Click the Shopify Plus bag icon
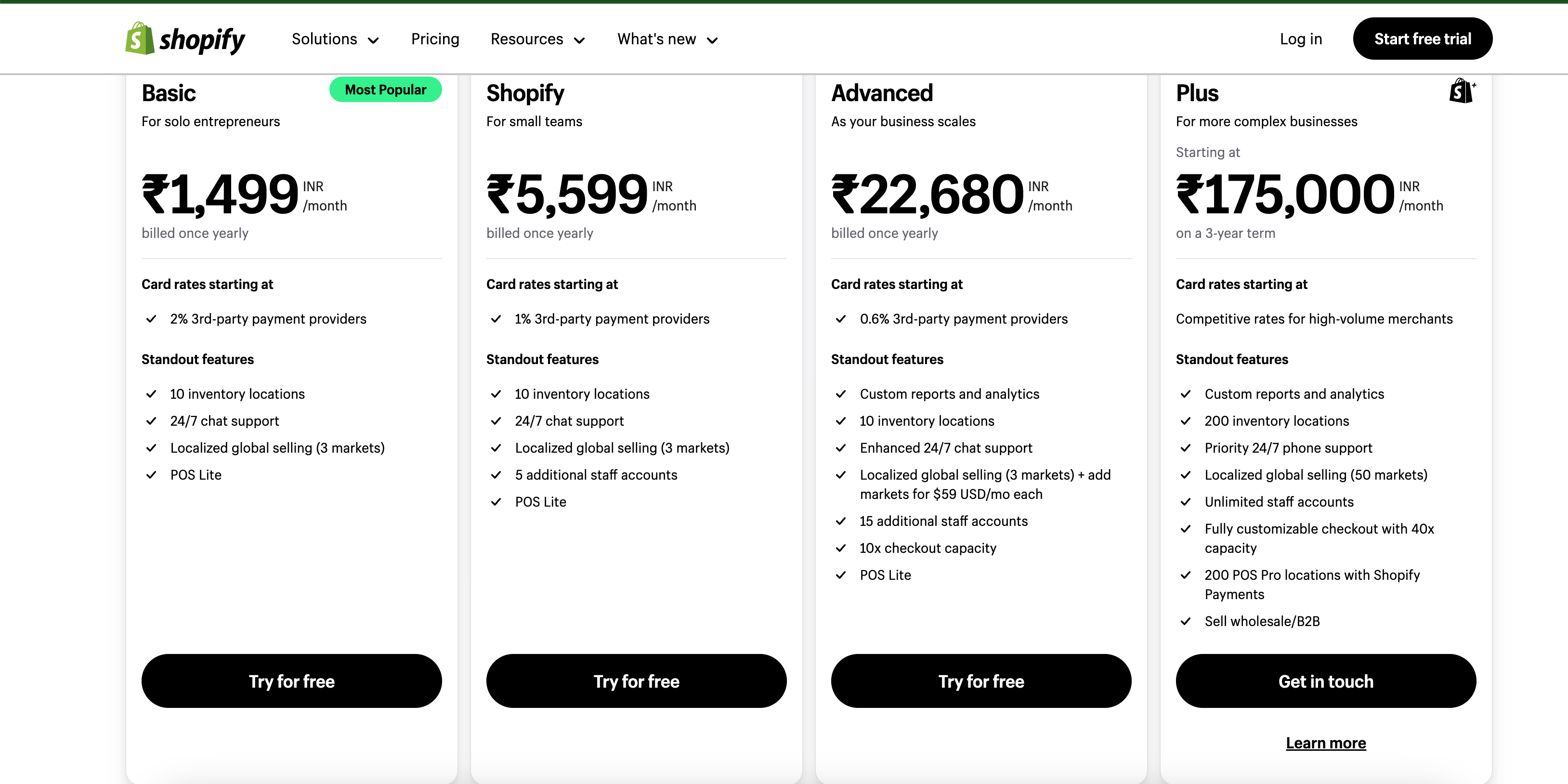The width and height of the screenshot is (1568, 784). point(1462,91)
